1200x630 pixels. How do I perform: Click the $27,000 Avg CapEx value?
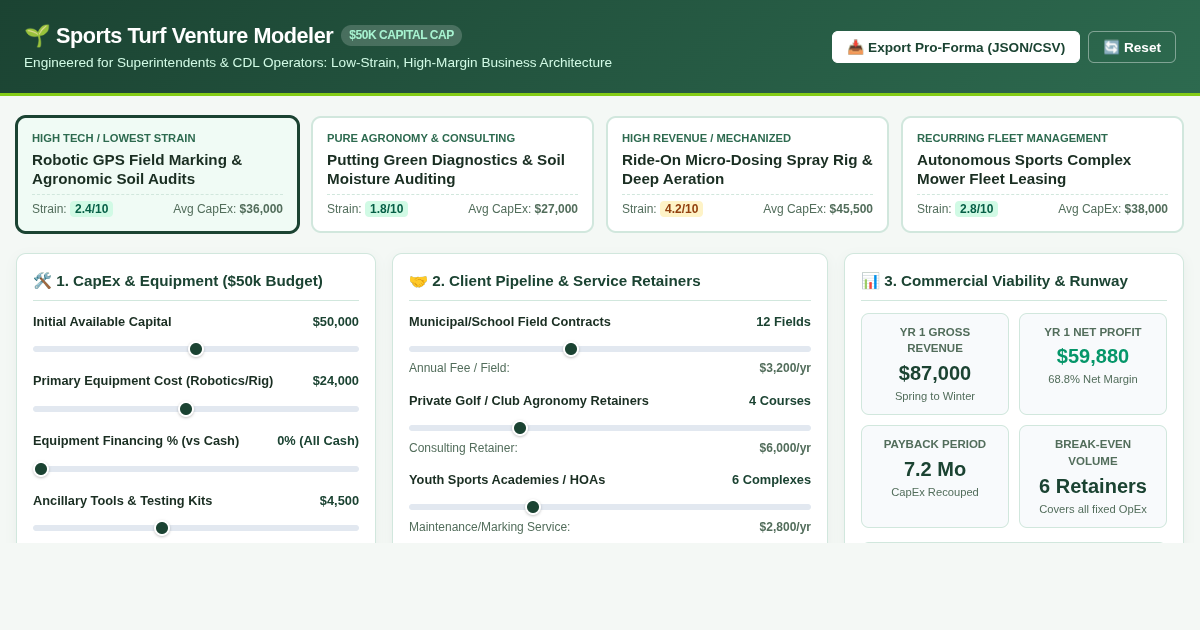pos(556,209)
